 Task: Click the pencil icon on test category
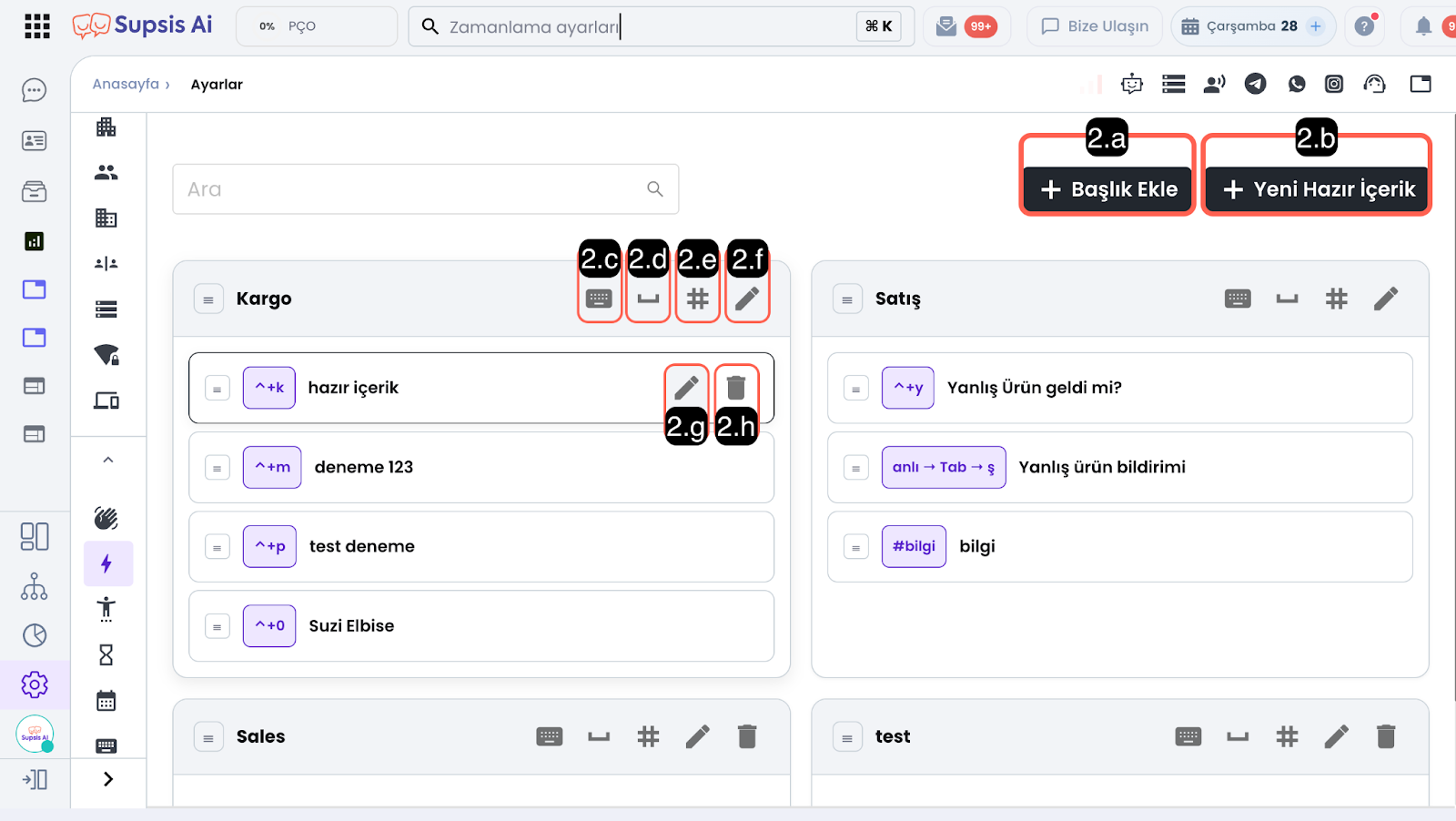coord(1336,736)
